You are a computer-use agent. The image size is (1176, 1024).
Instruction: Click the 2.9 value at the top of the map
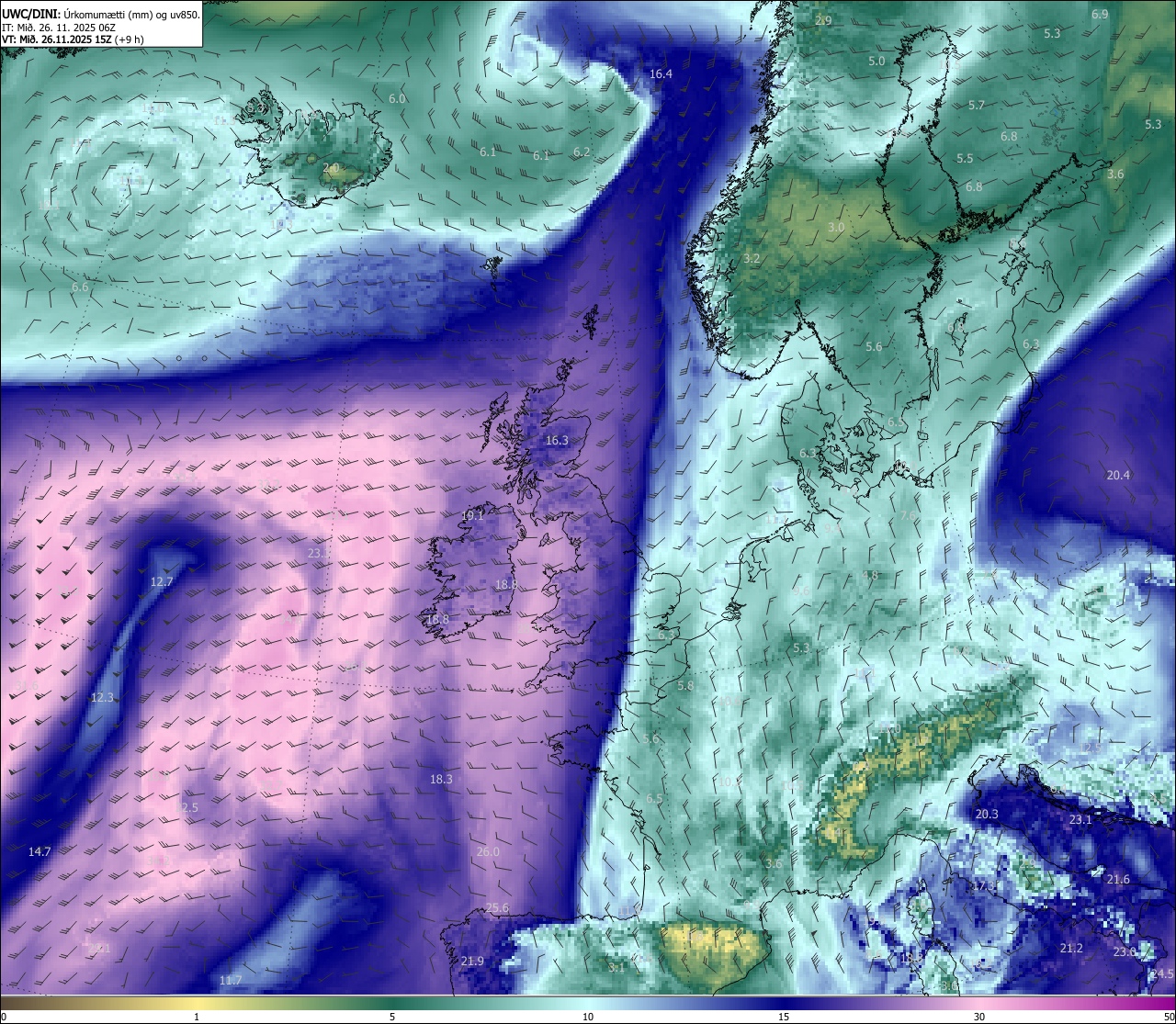click(824, 21)
